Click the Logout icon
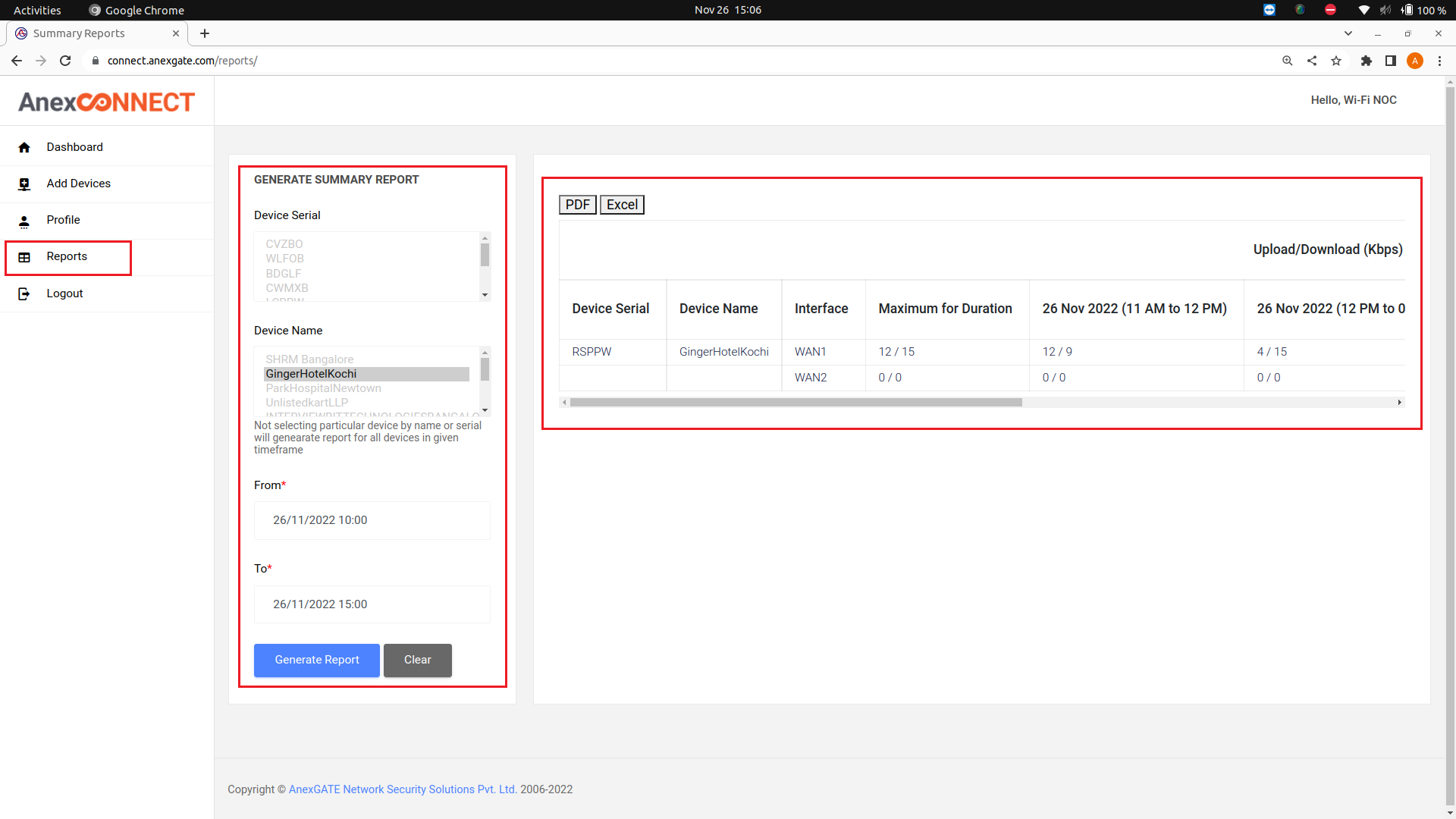Viewport: 1456px width, 819px height. pyautogui.click(x=24, y=293)
